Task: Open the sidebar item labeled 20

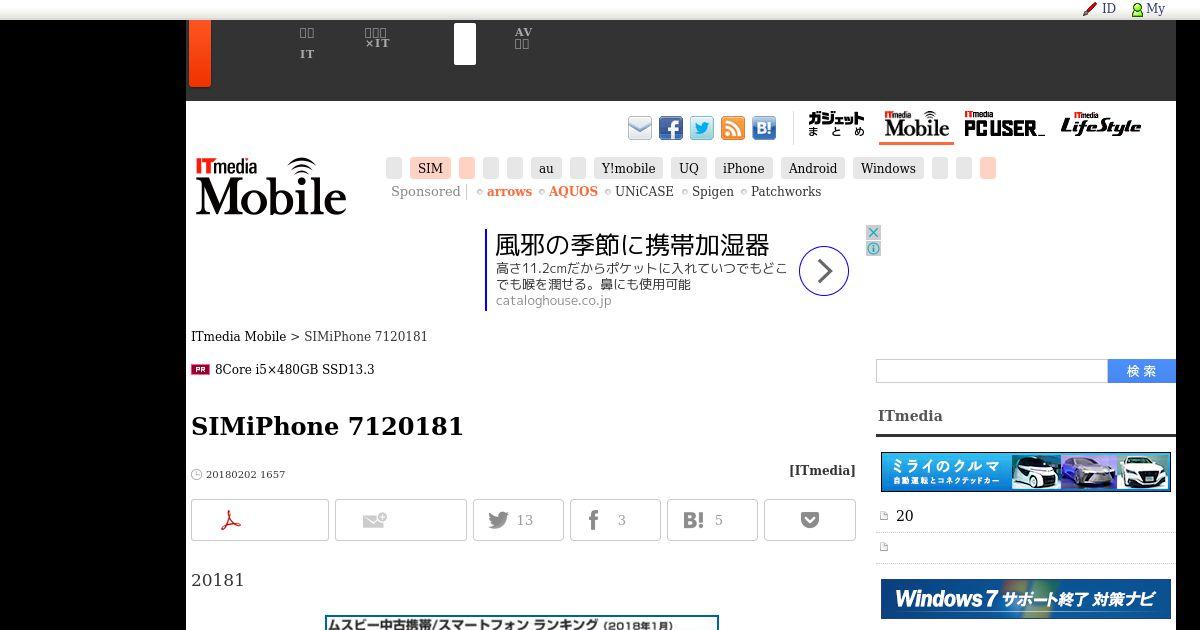Action: coord(904,516)
